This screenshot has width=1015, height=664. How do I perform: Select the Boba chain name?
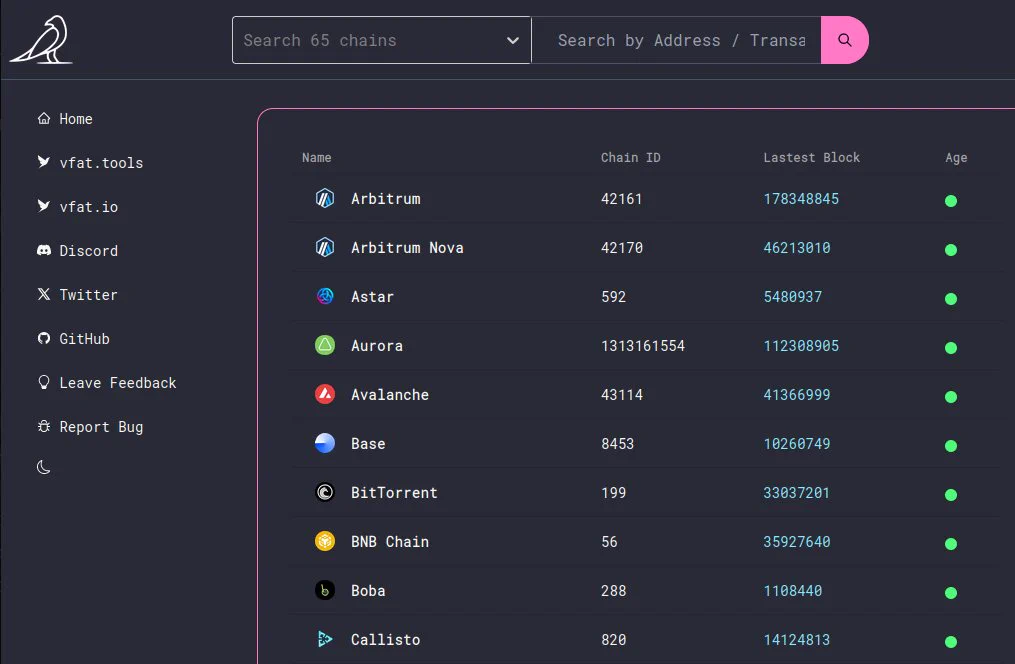(x=368, y=590)
